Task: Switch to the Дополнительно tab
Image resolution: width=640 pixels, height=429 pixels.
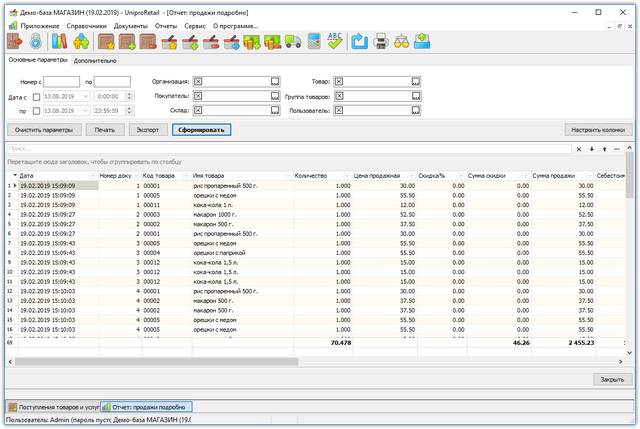Action: tap(95, 61)
